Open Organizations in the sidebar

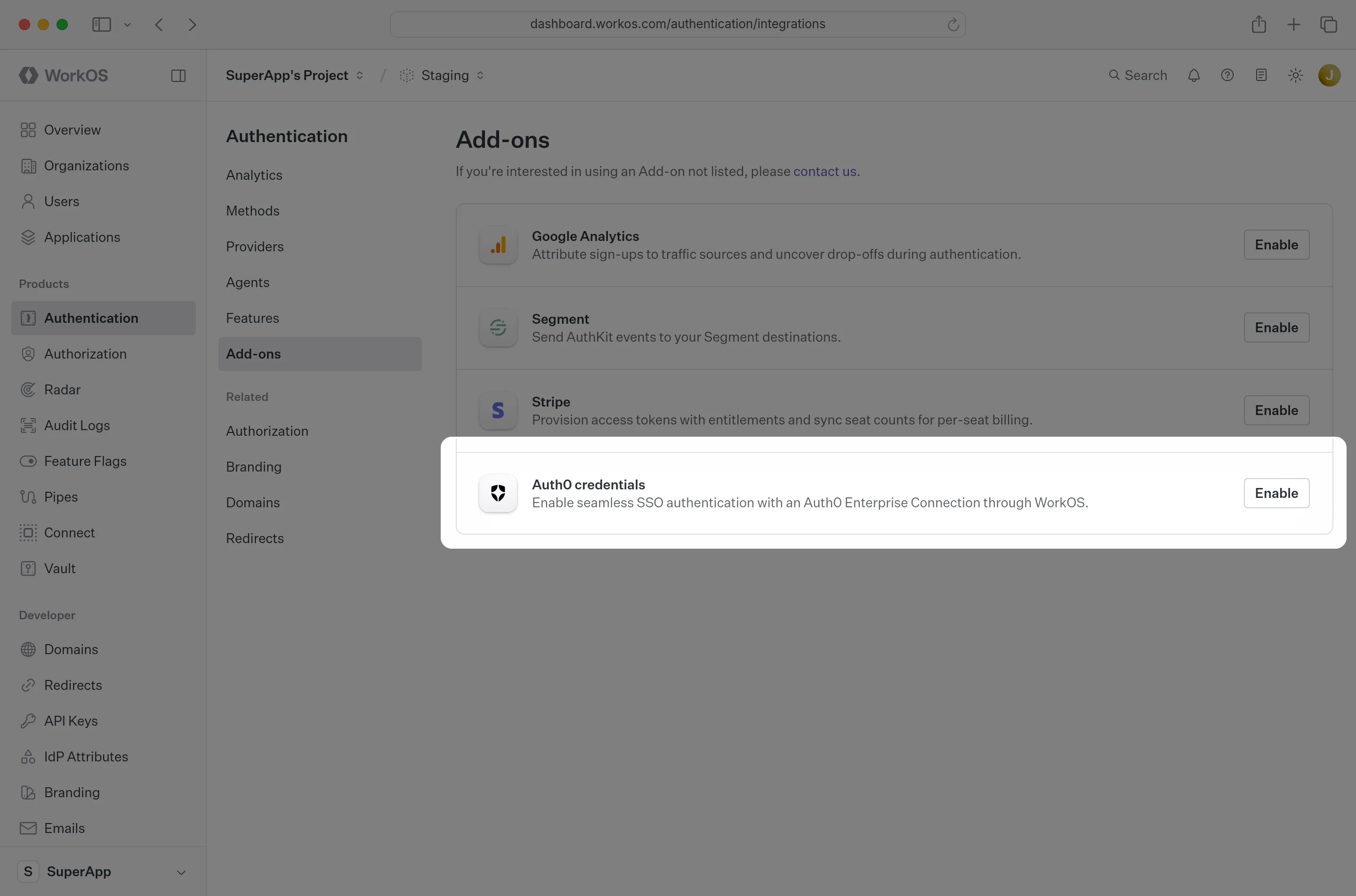click(104, 166)
